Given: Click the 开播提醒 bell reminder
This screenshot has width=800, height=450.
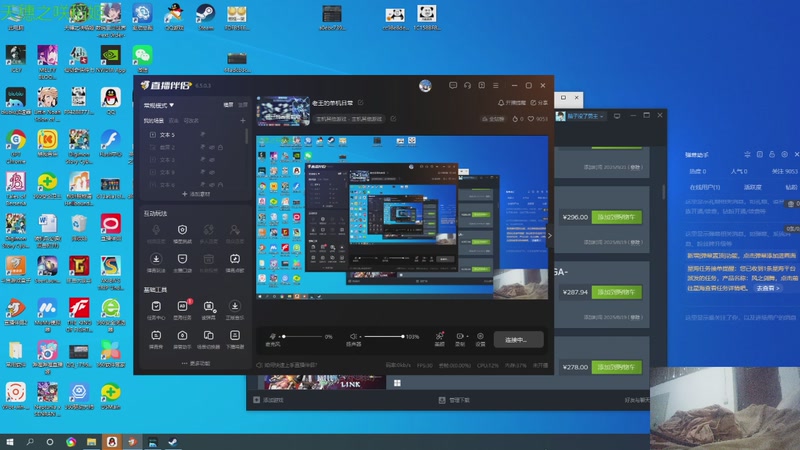Looking at the screenshot, I should pyautogui.click(x=512, y=103).
